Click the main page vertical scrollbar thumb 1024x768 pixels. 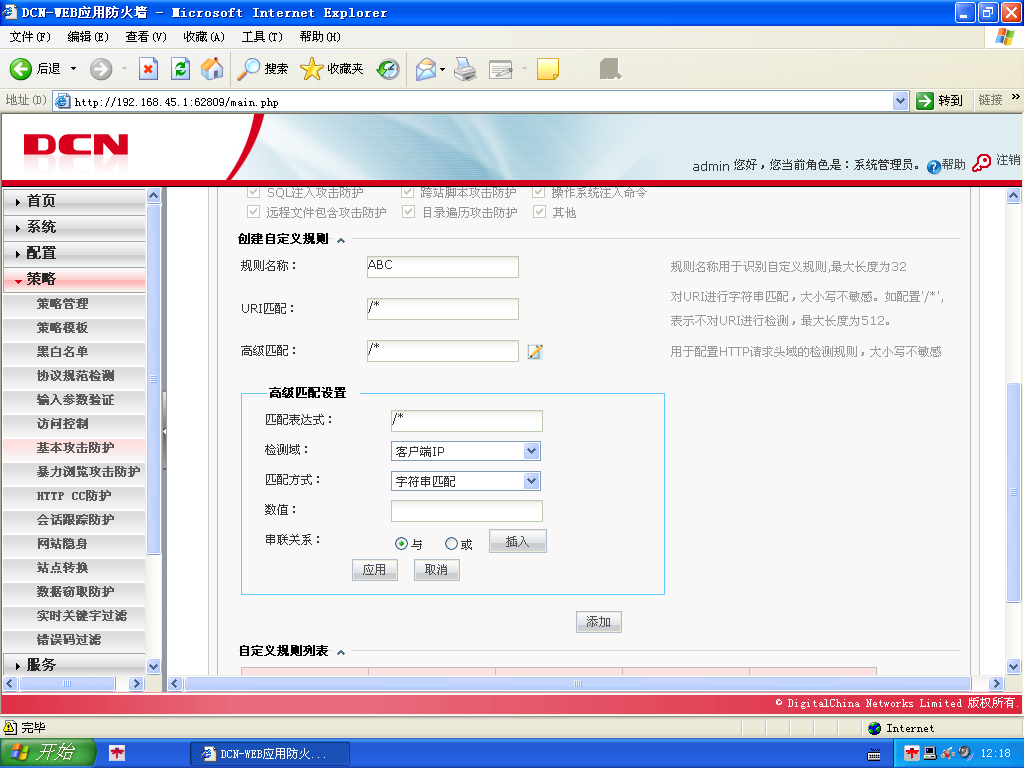coord(1014,492)
